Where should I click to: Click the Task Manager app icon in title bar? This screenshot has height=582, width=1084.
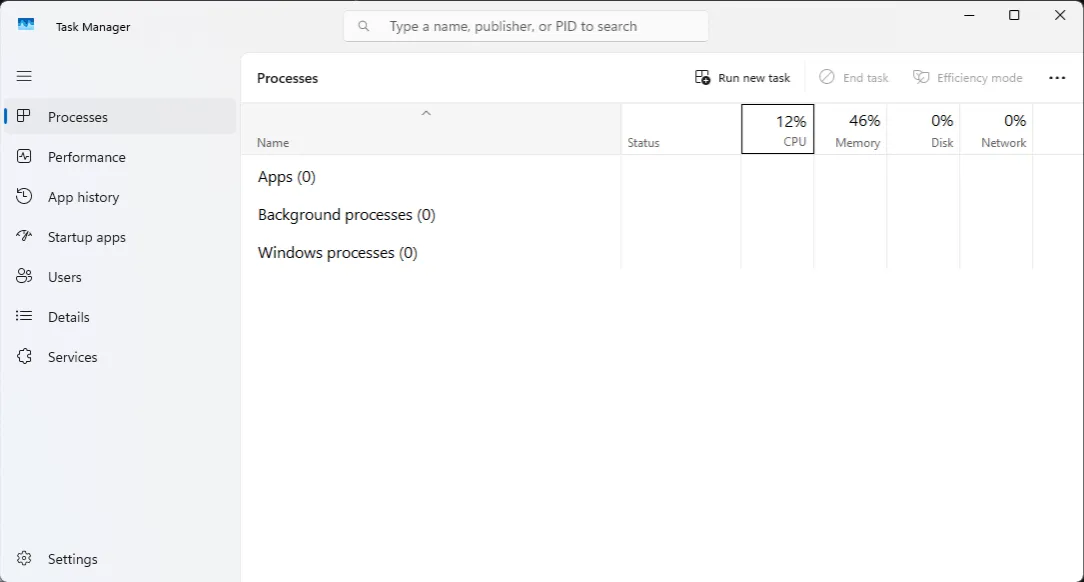tap(26, 25)
